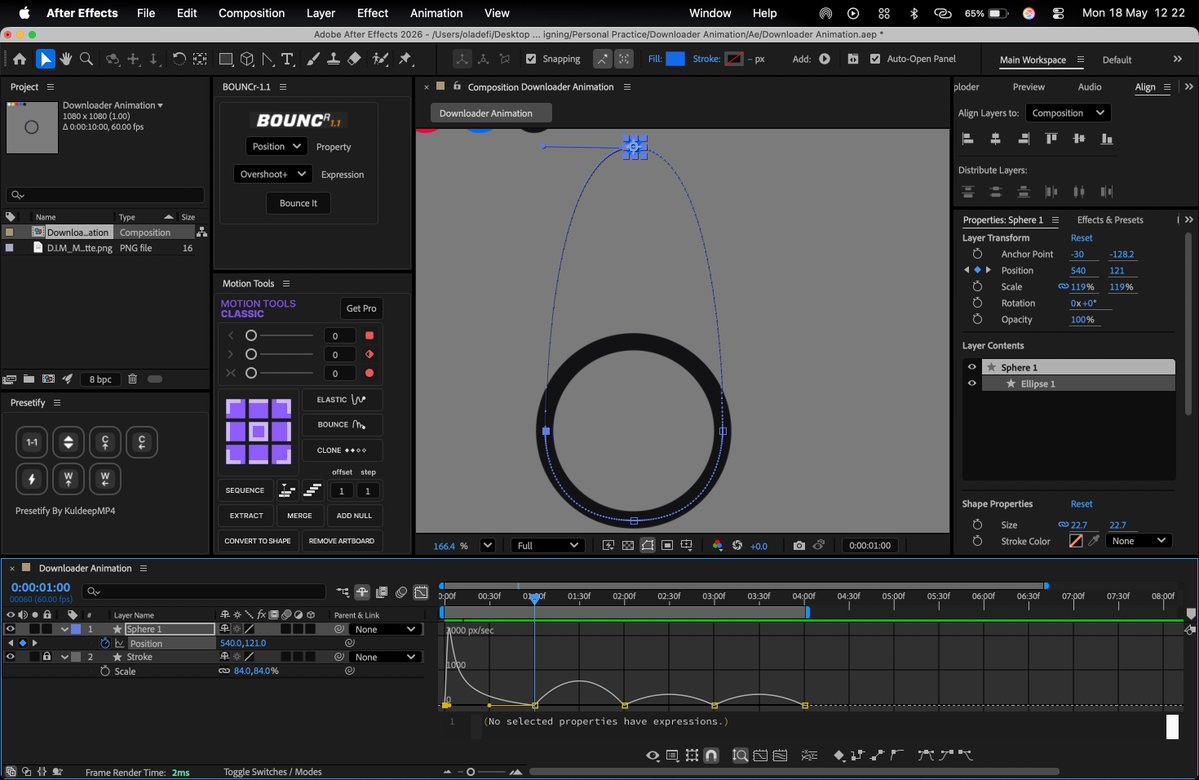
Task: Click the Project panel search field
Action: pyautogui.click(x=106, y=195)
